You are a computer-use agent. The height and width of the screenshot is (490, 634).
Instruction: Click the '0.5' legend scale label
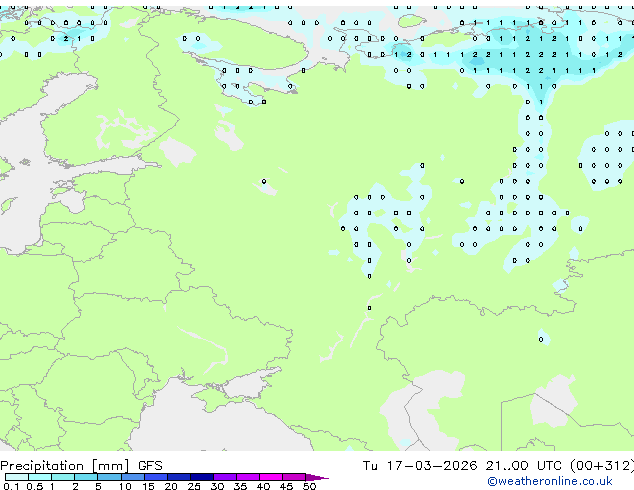tap(34, 486)
